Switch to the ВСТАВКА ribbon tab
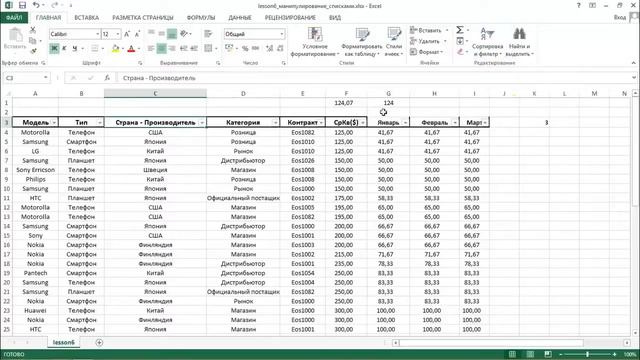This screenshot has height=360, width=640. pyautogui.click(x=87, y=18)
